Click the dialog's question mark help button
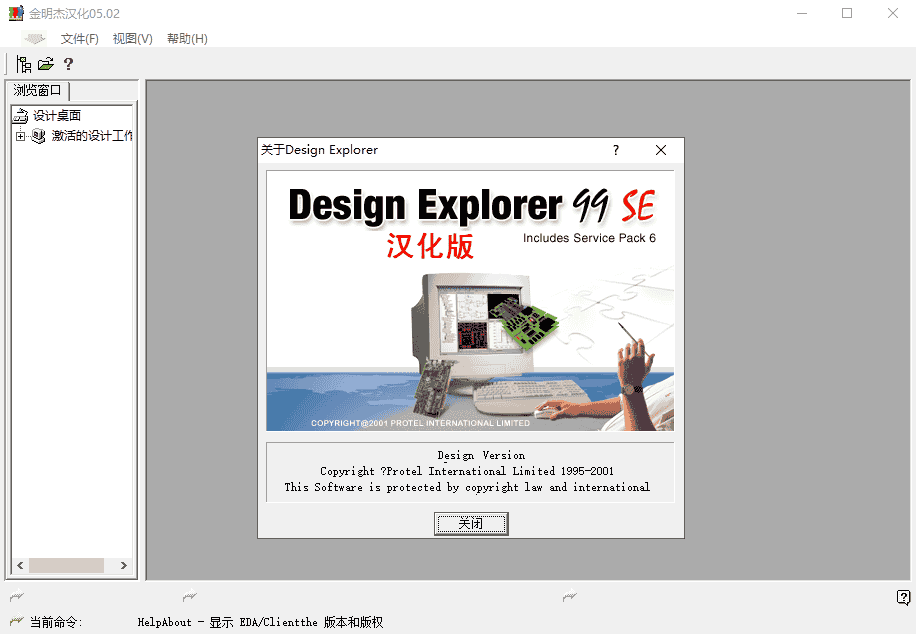 click(616, 150)
